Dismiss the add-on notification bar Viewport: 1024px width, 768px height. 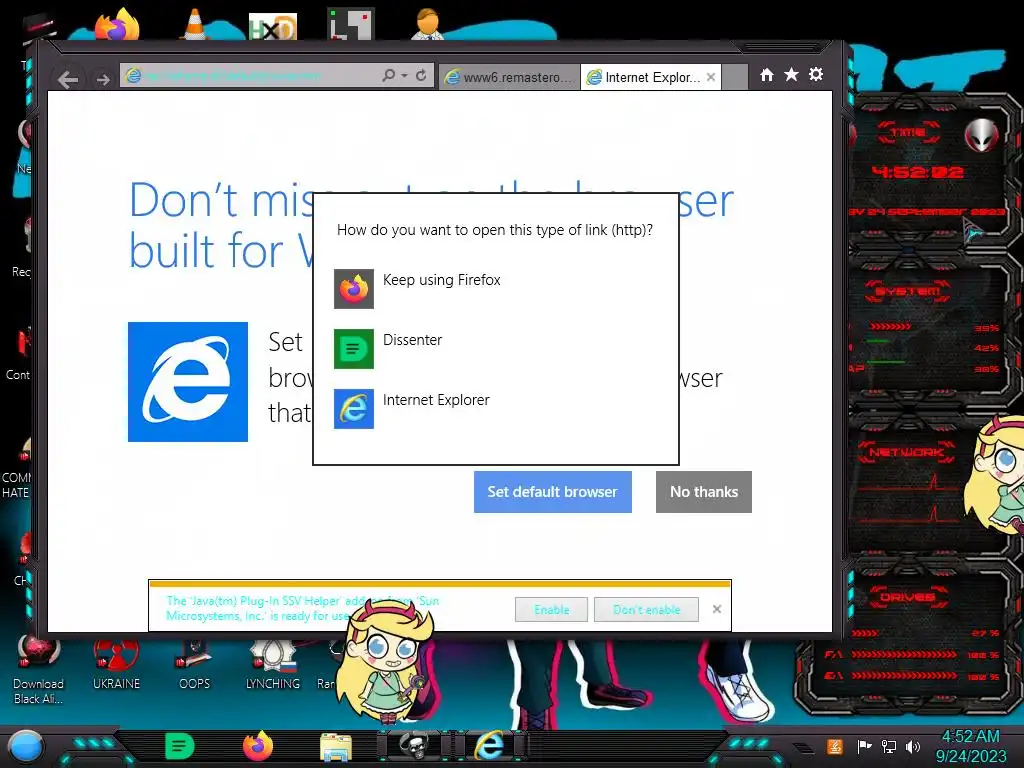pos(717,609)
